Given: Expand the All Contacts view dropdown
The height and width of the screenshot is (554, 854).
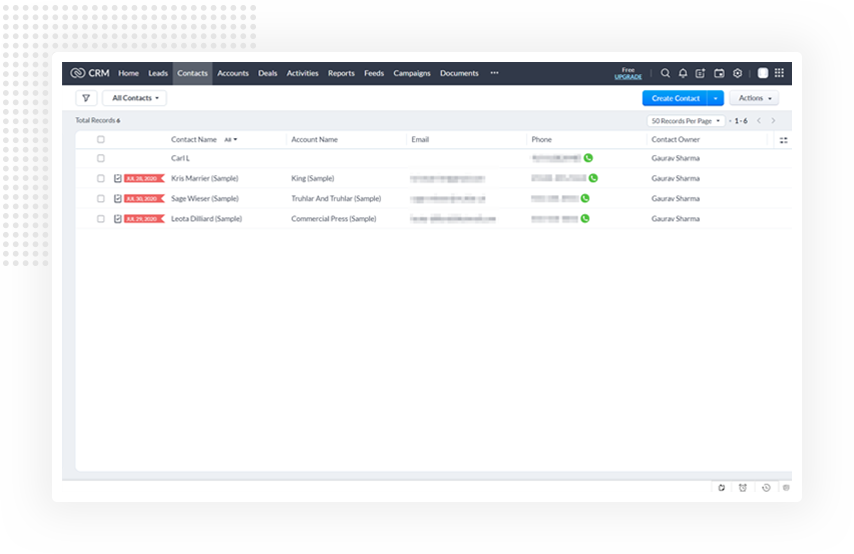Looking at the screenshot, I should pos(135,98).
